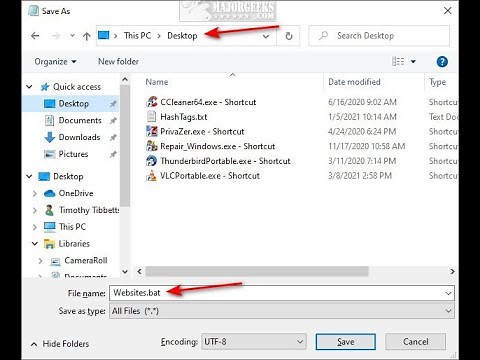Viewport: 480px width, 360px height.
Task: Select CCleaner64.exe - Shortcut icon
Action: [152, 102]
